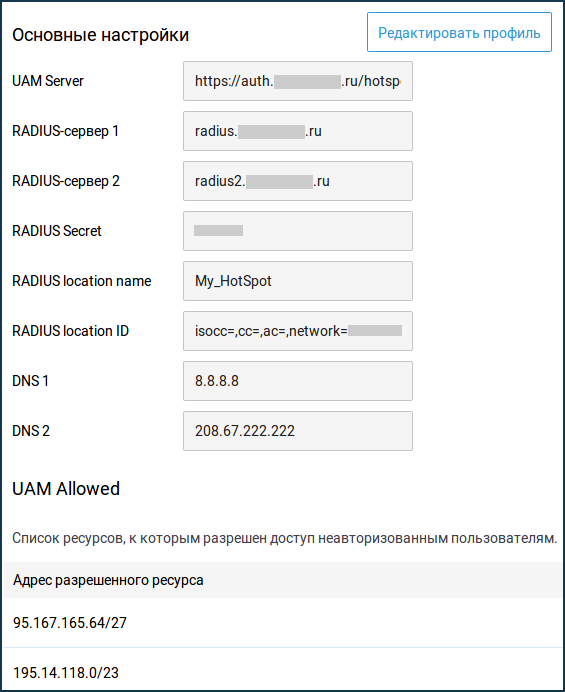Click the UAM Allowed section heading
The width and height of the screenshot is (565, 692).
click(x=66, y=489)
